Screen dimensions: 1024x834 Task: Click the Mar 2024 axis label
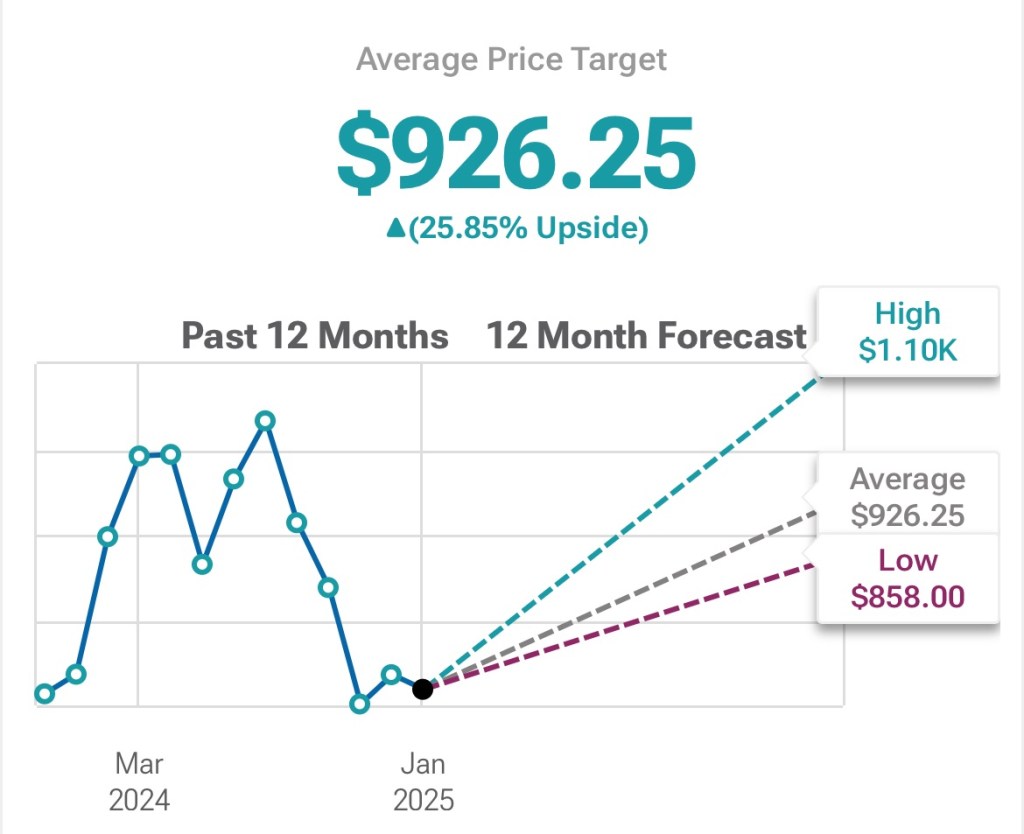click(x=139, y=782)
